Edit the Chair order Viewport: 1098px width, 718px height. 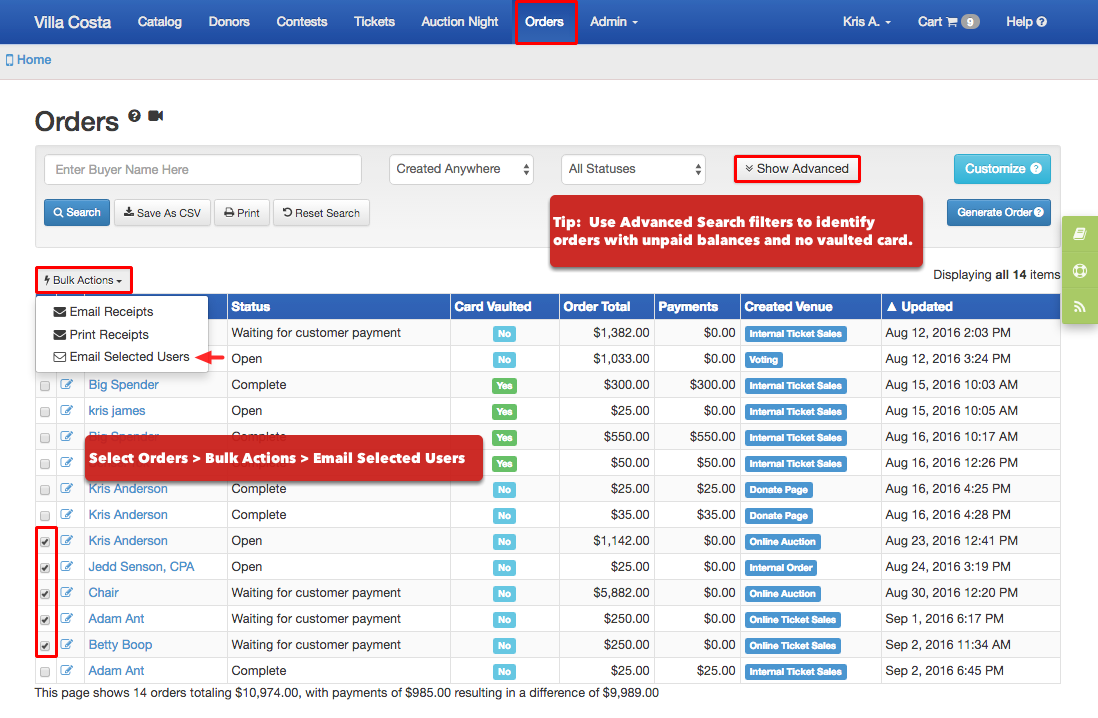pos(67,593)
